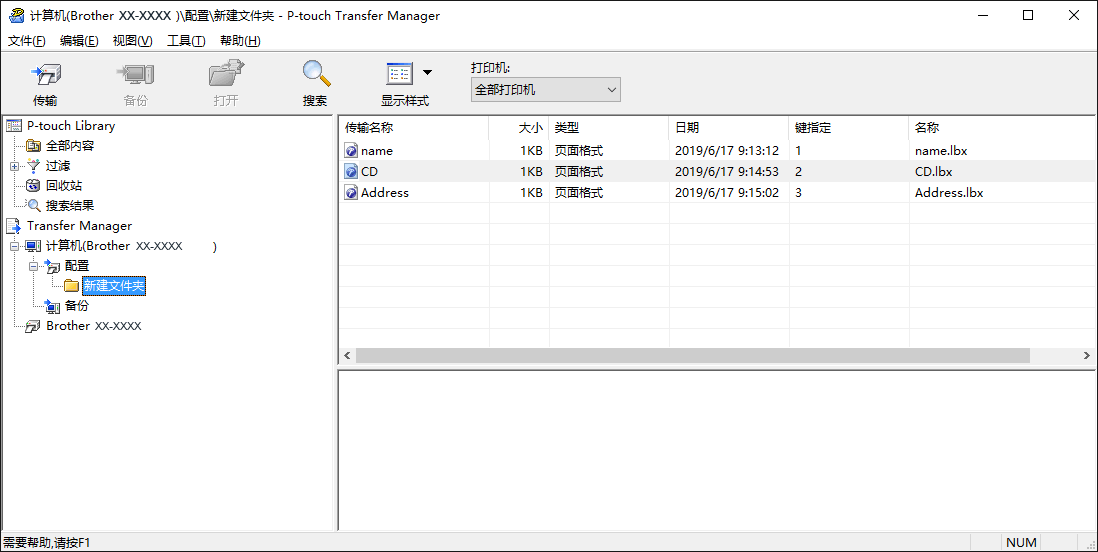Collapse the 计算机(Brother XX-XXXX) node
The image size is (1098, 552).
(14, 246)
